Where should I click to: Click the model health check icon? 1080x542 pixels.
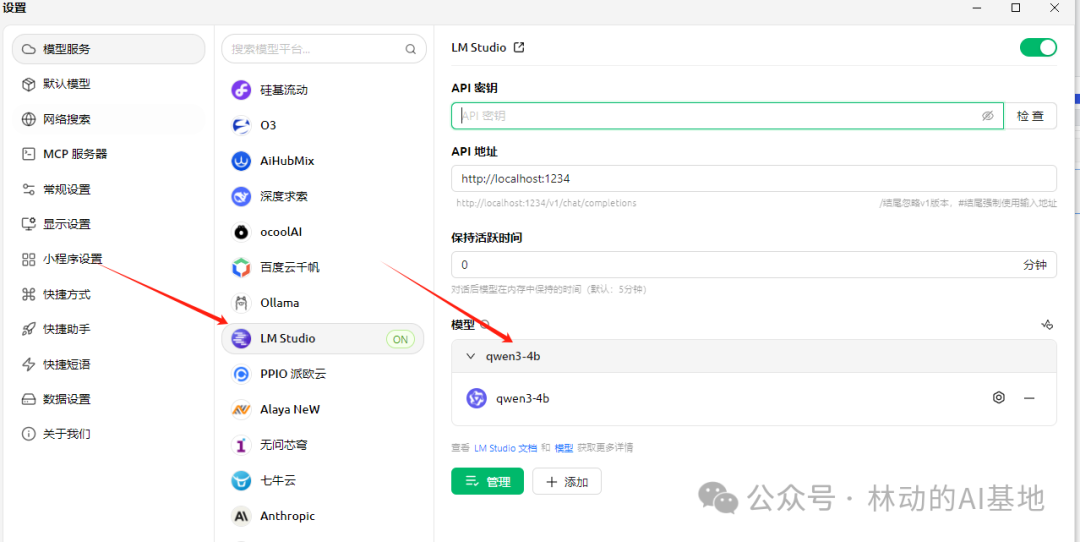coord(1047,324)
